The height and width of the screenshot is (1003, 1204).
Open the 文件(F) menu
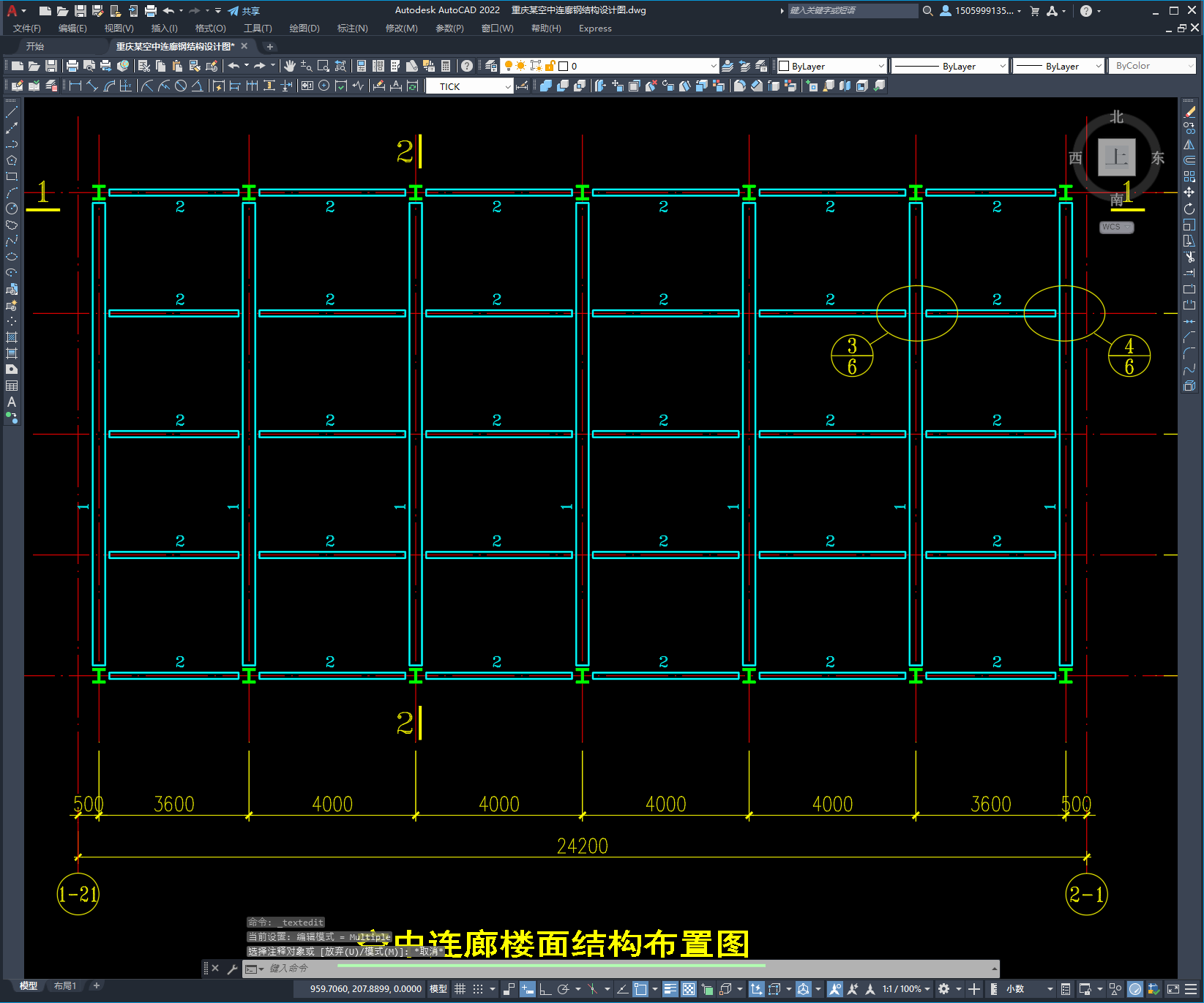(27, 28)
